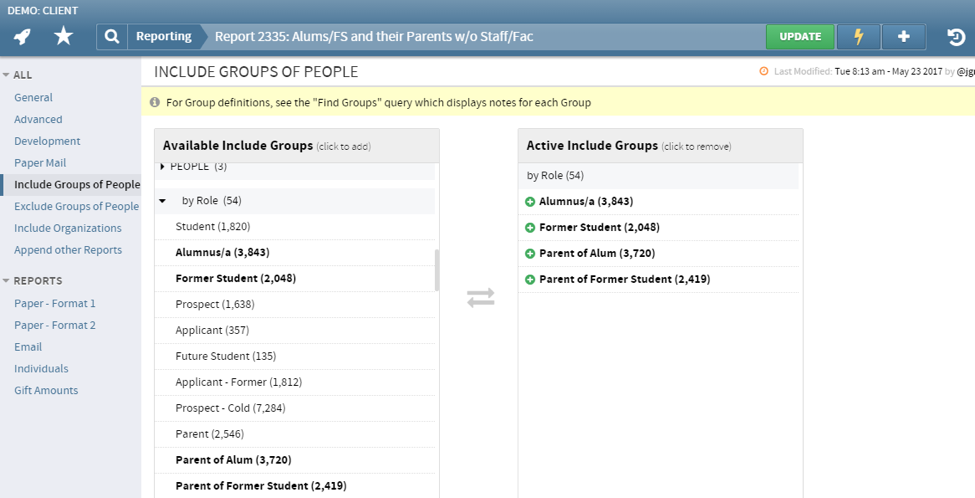The height and width of the screenshot is (498, 975).
Task: Select Paper - Format 1 report
Action: coord(55,303)
